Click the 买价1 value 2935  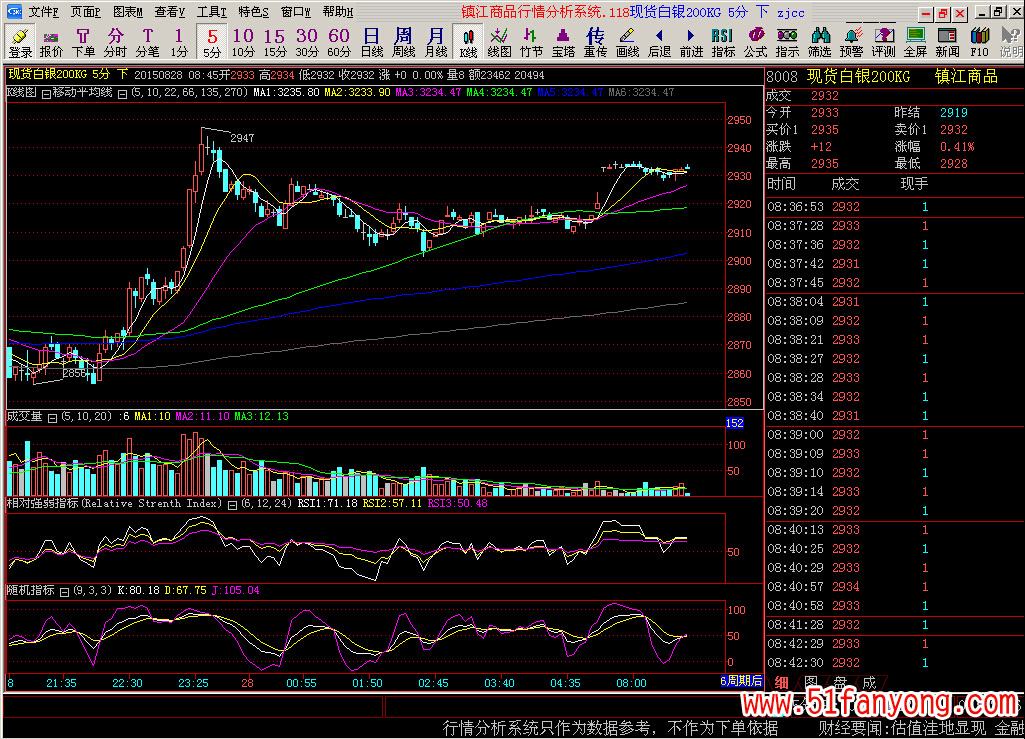(825, 129)
